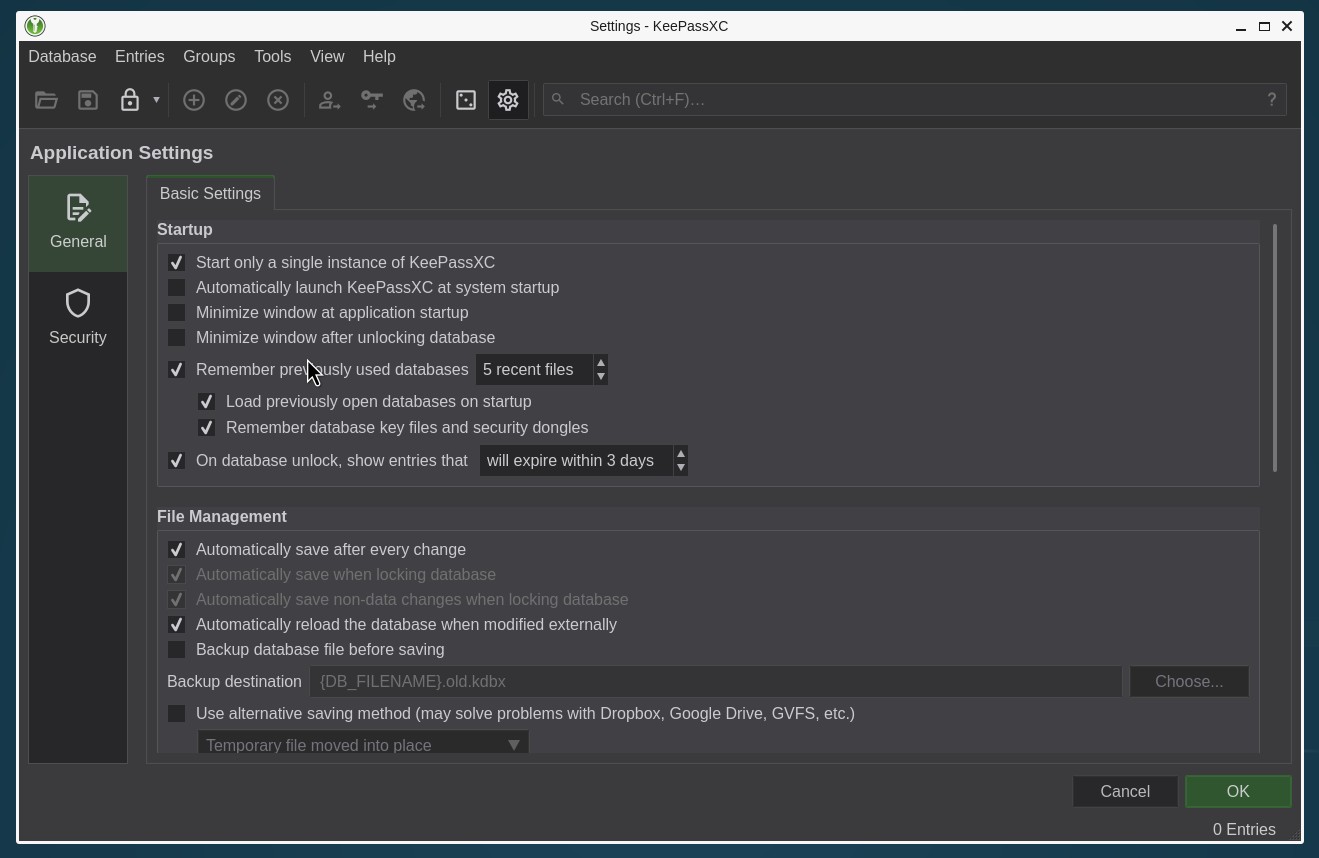Click the Lock database padlock icon
The width and height of the screenshot is (1319, 858).
click(x=130, y=100)
